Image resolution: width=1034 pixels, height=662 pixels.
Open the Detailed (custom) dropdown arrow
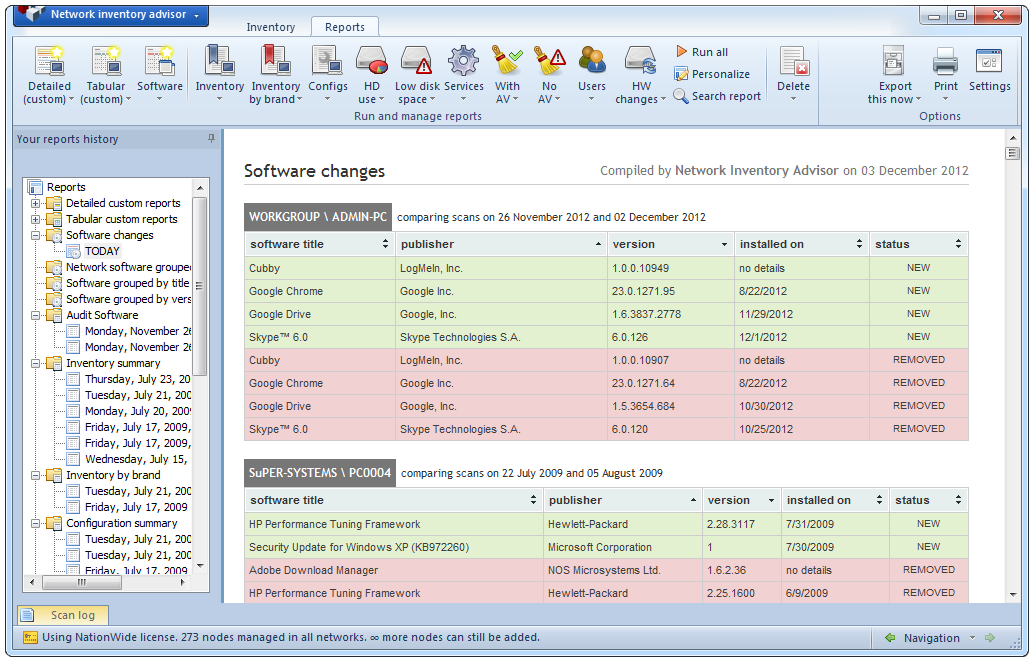(x=71, y=100)
